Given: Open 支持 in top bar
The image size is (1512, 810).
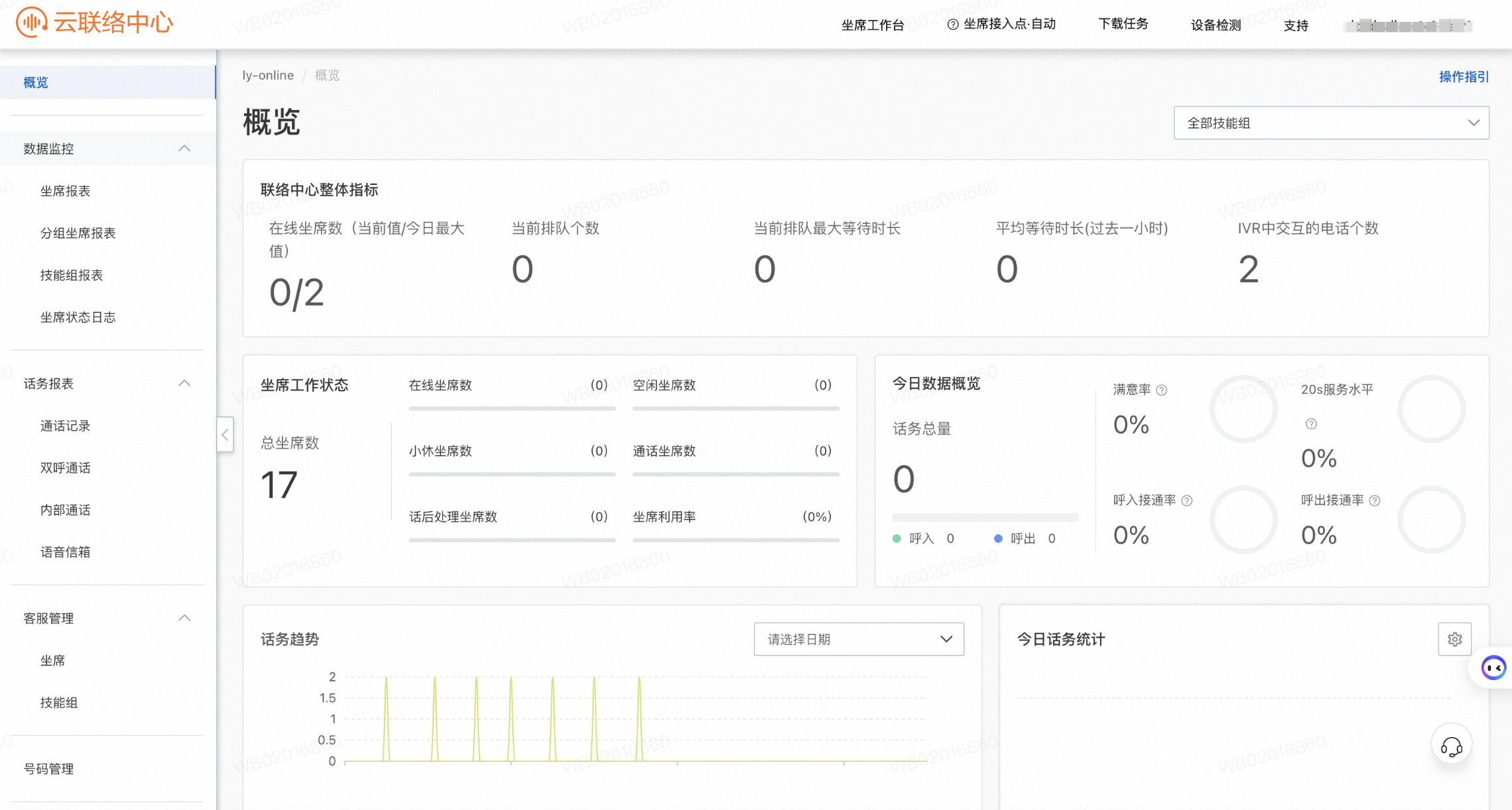Looking at the screenshot, I should point(1296,26).
